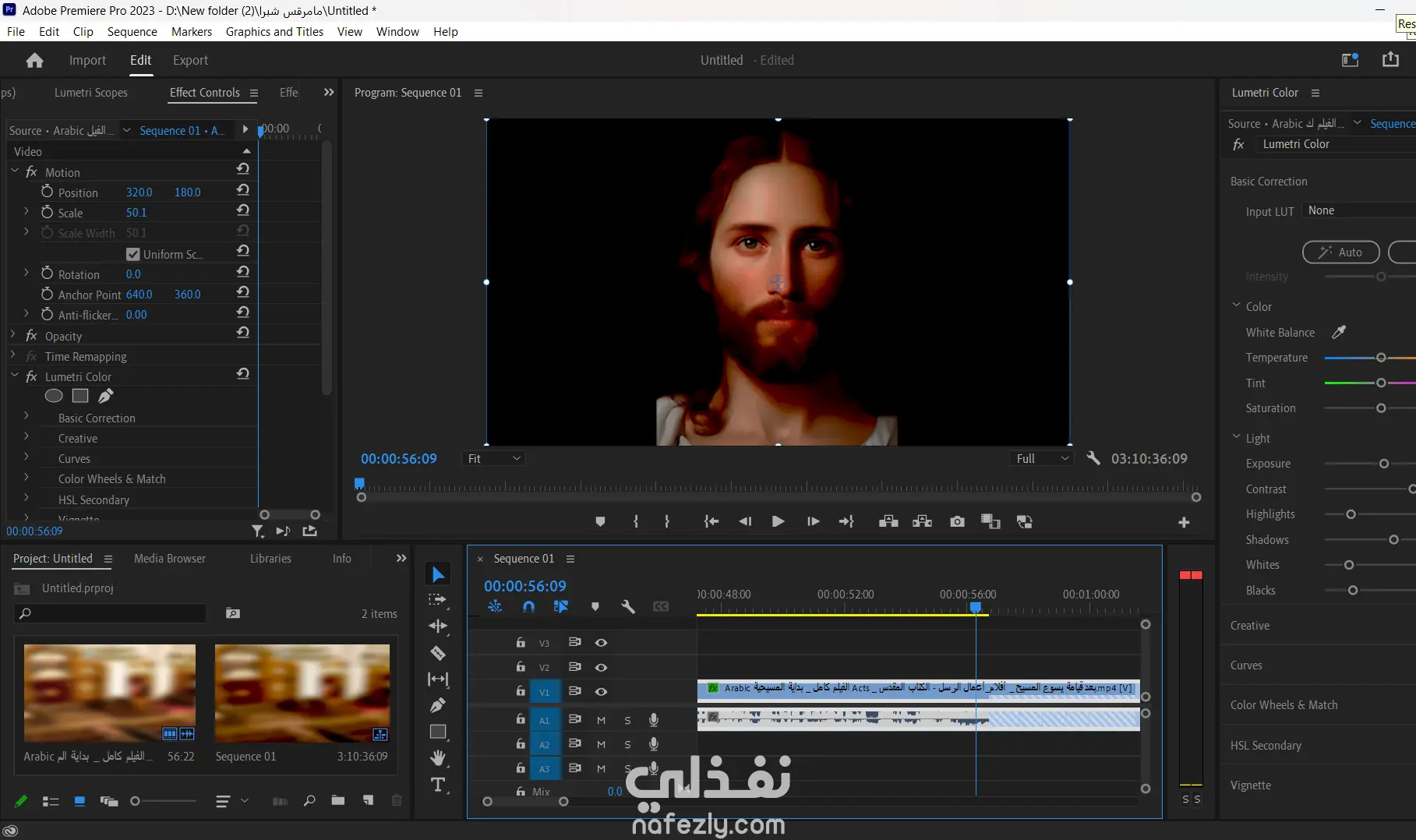Mute audio track A1
Viewport: 1416px width, 840px height.
(601, 720)
